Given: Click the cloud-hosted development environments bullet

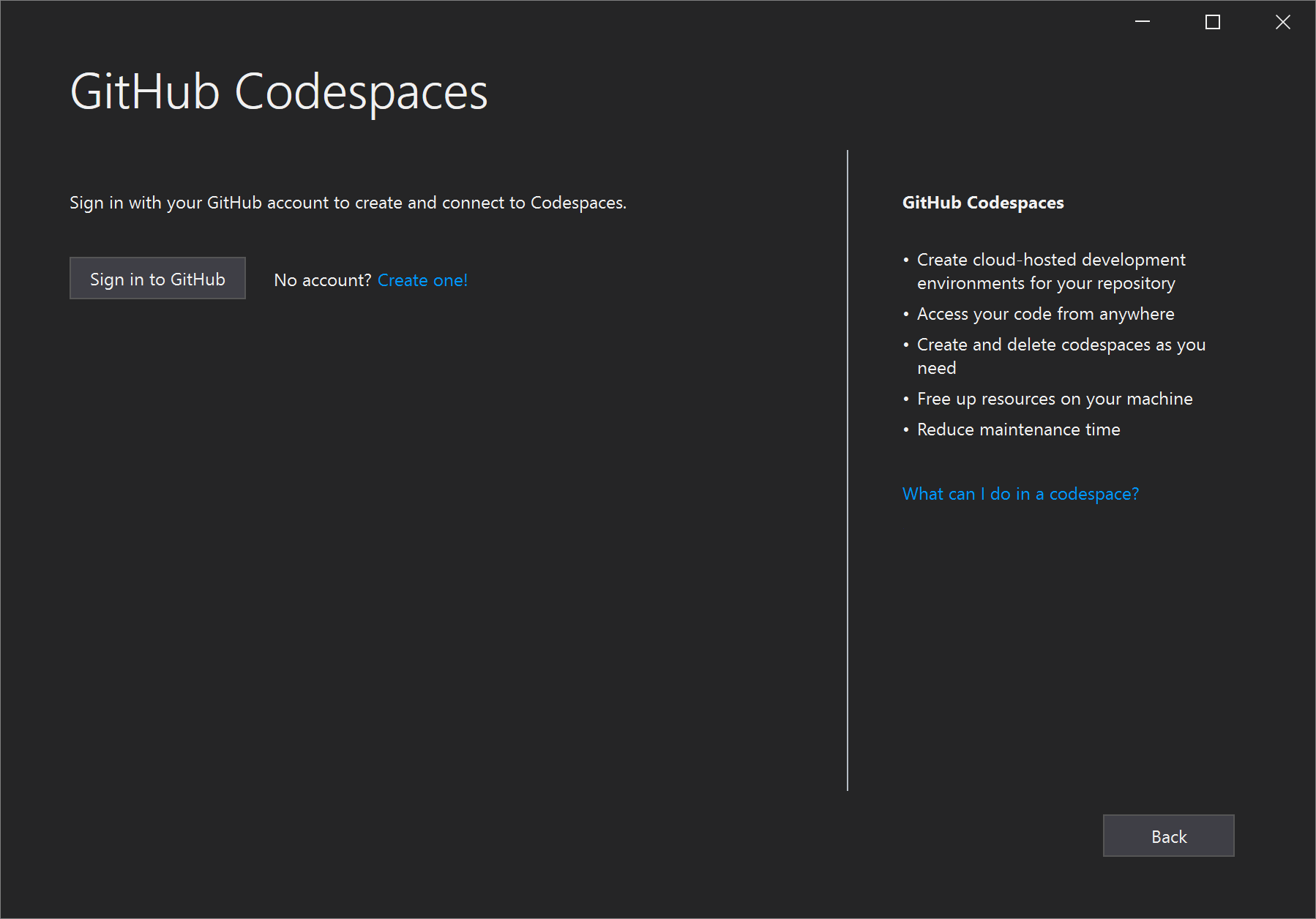Looking at the screenshot, I should tap(1050, 271).
